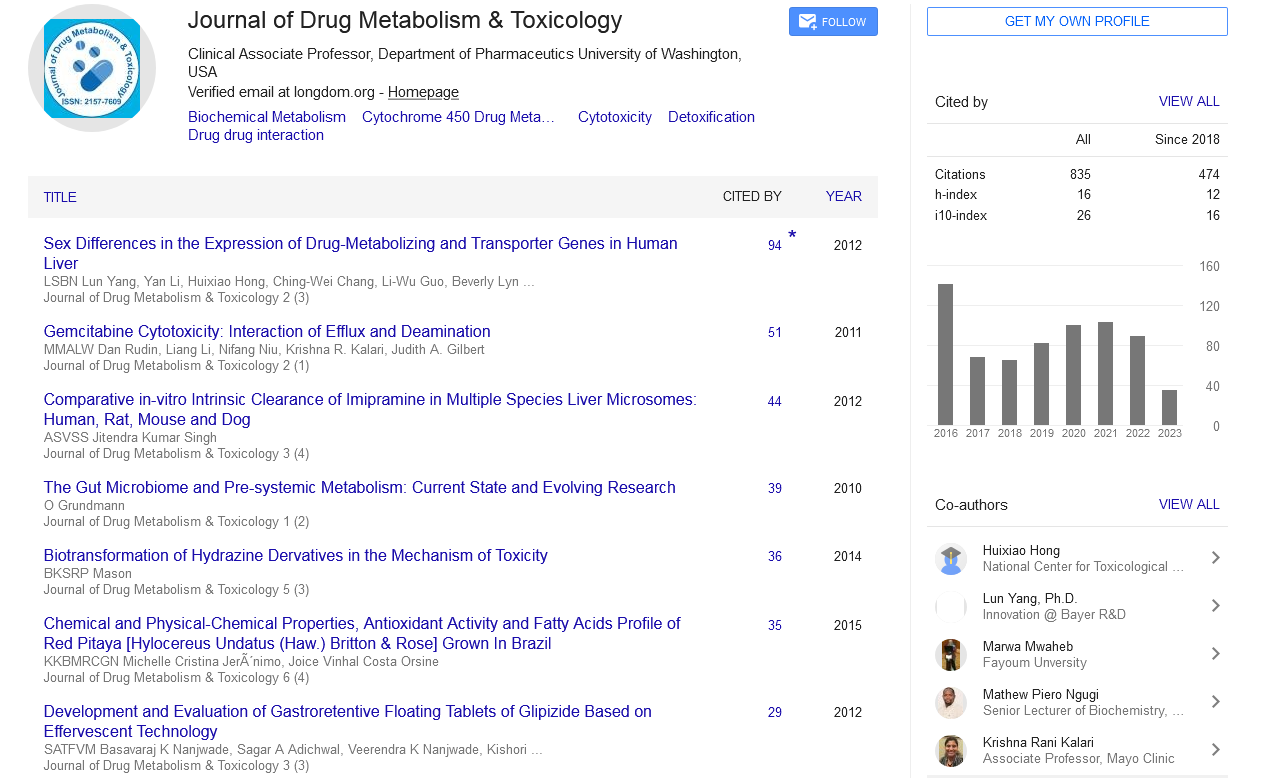Viewport: 1282px width, 778px height.
Task: Open the Cytotoxicity interest tag
Action: 614,117
